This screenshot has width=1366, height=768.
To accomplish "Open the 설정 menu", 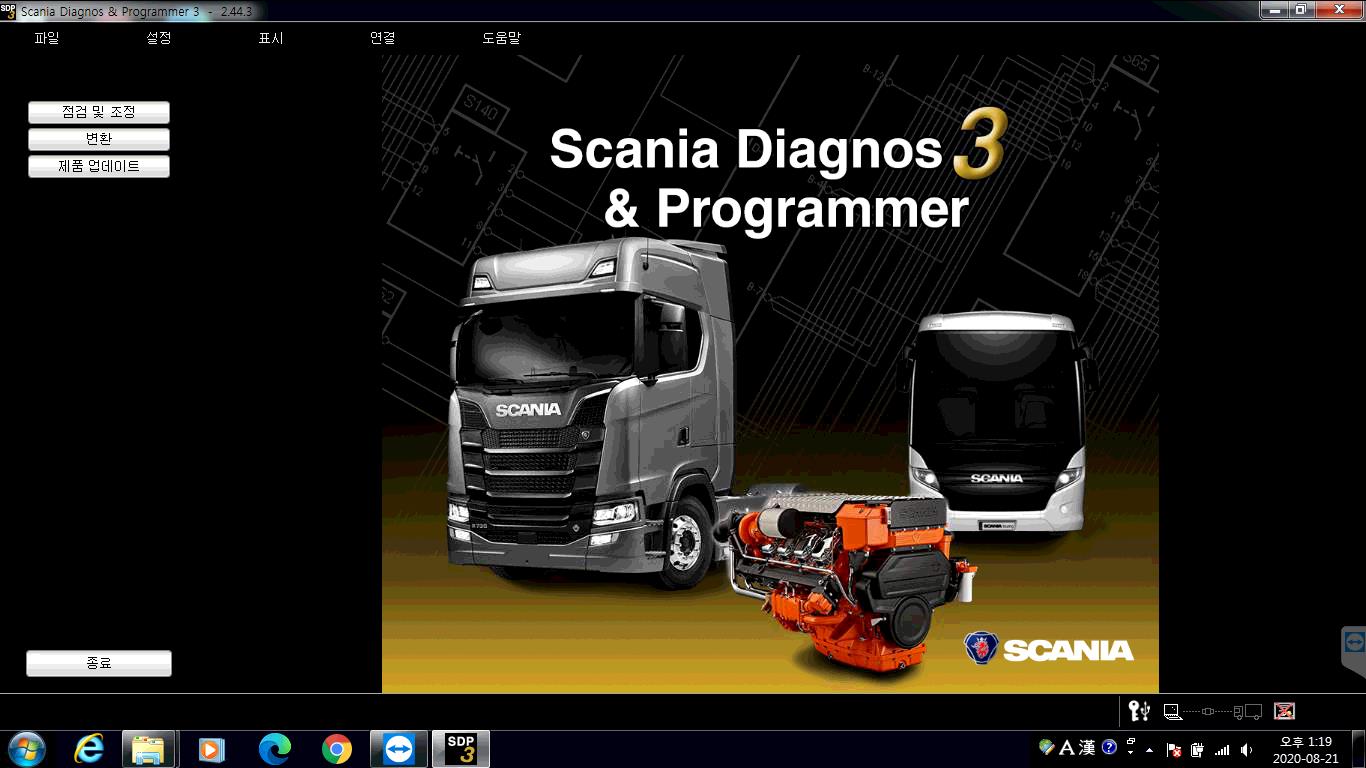I will point(159,38).
